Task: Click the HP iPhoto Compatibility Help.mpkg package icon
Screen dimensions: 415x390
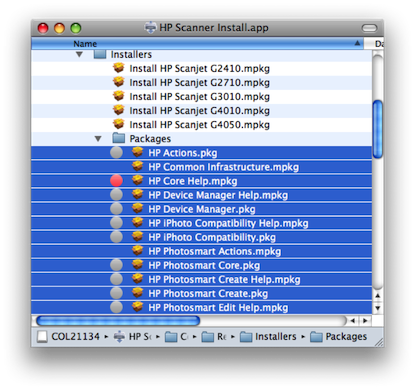Action: (x=137, y=222)
